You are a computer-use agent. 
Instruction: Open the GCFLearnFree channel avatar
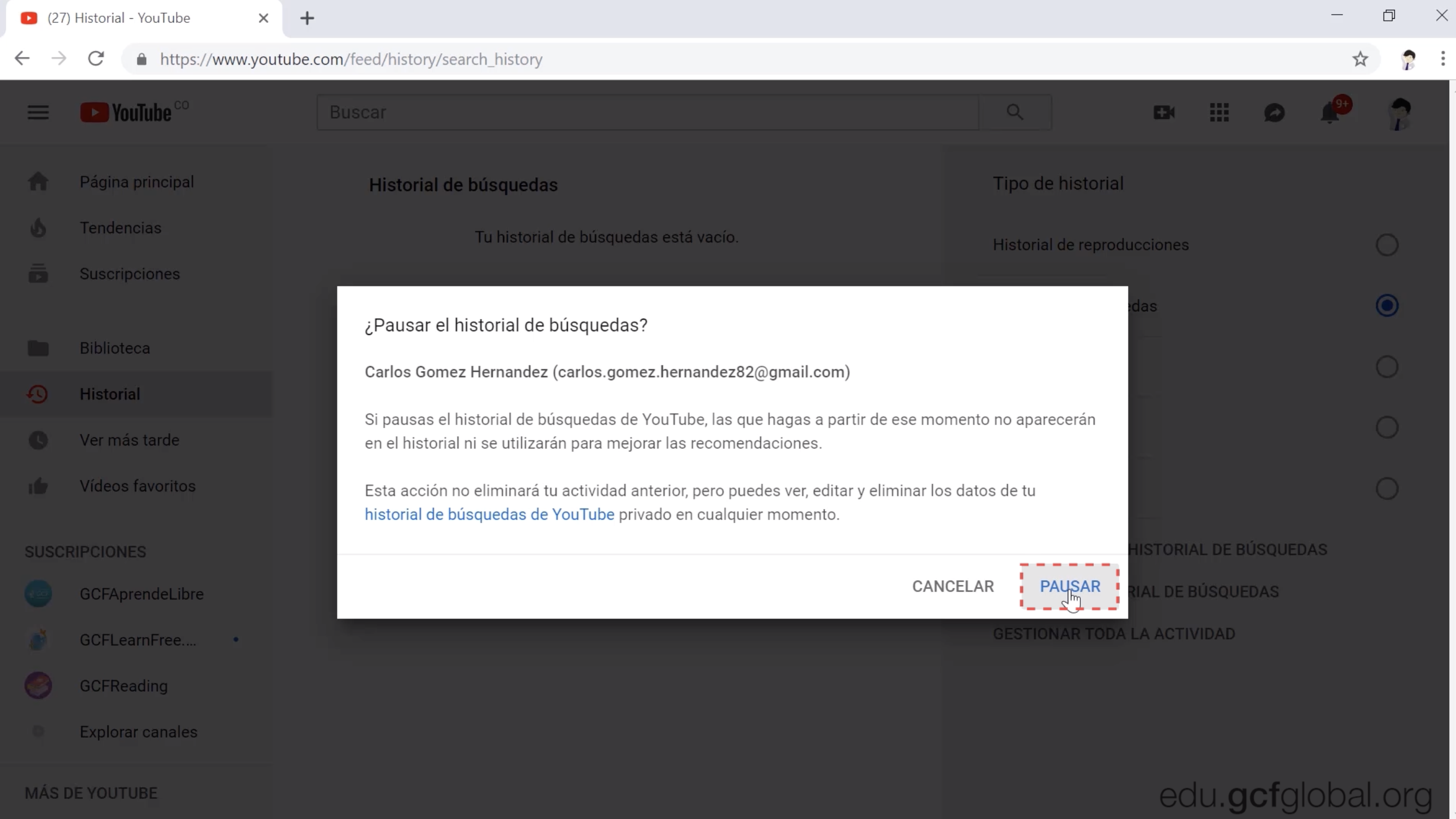tap(38, 640)
